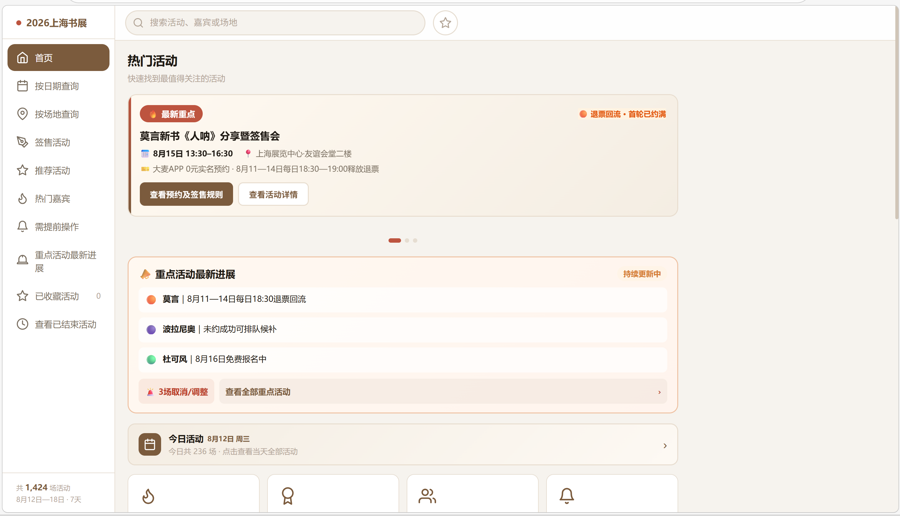Screen dimensions: 900x516
Task: Open 热门嘉宾 from the sidebar
Action: [x=58, y=198]
